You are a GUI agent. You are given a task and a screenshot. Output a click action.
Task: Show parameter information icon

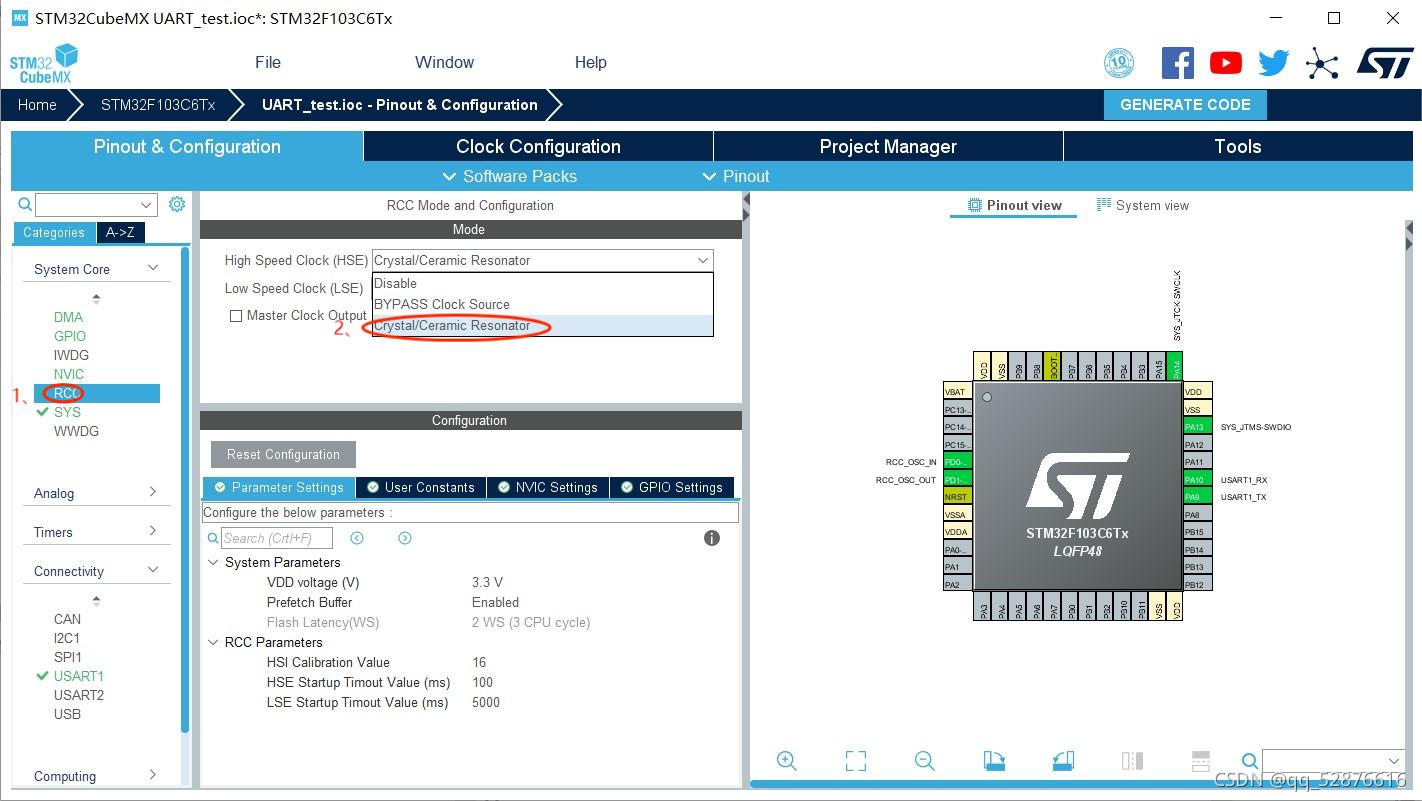(712, 538)
